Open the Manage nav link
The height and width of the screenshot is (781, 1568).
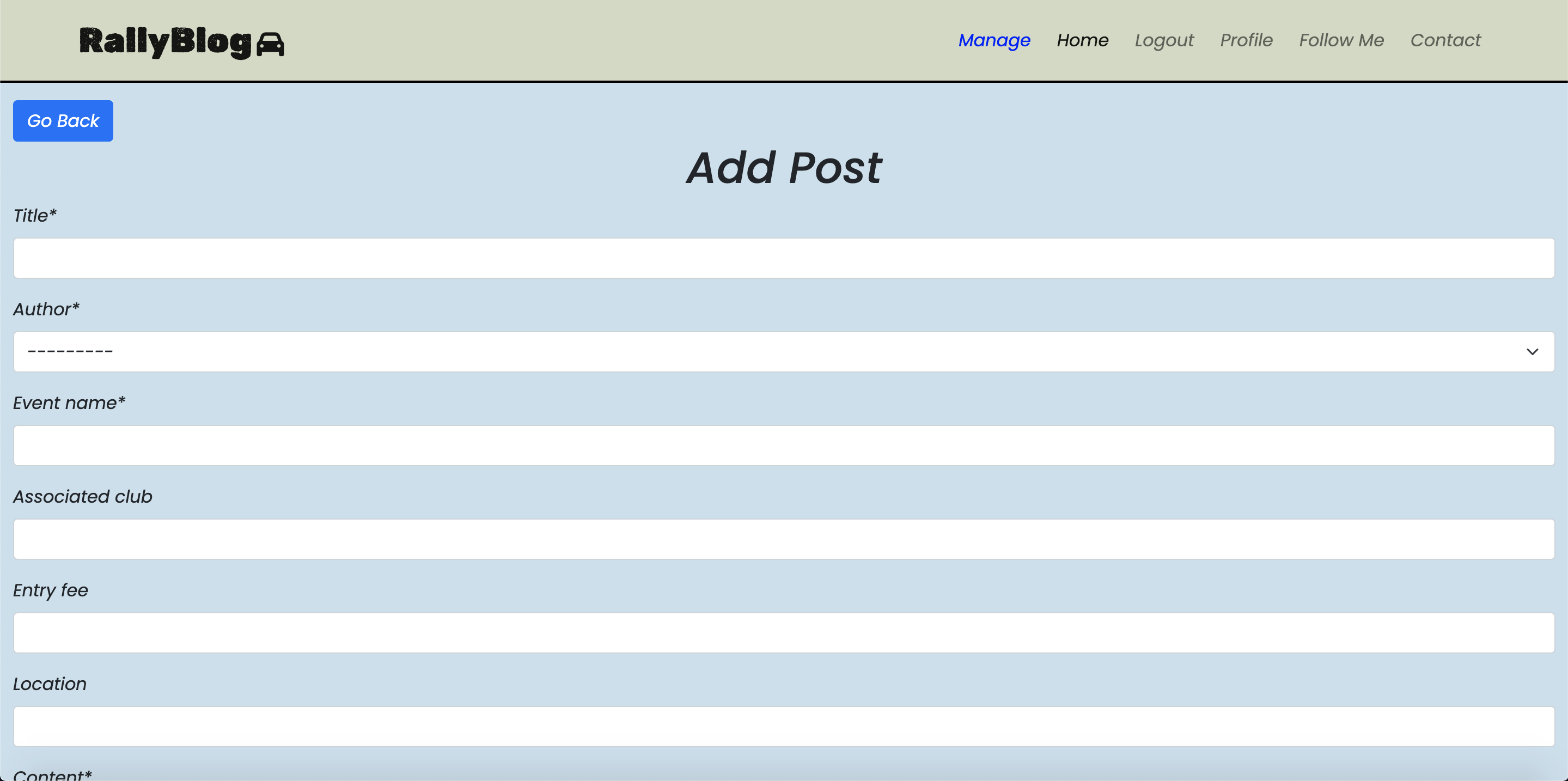click(x=994, y=40)
